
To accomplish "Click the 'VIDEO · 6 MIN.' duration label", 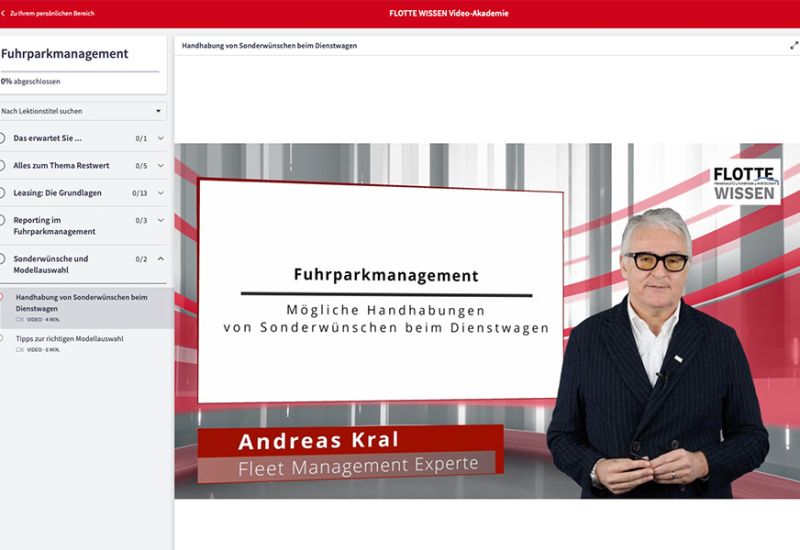I will (x=43, y=349).
